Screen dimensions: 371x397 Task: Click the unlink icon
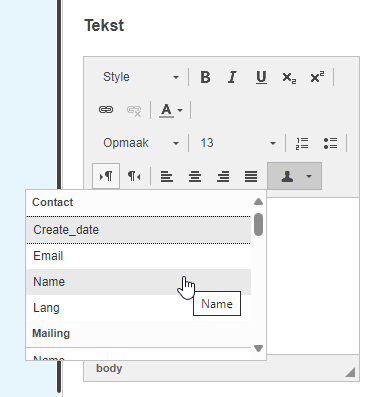click(x=134, y=110)
